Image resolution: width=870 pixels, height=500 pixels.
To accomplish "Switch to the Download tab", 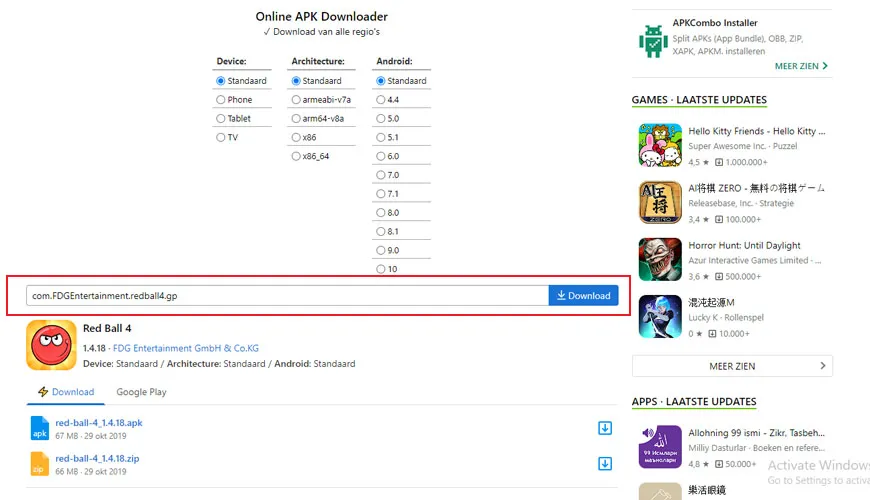I will pyautogui.click(x=66, y=392).
